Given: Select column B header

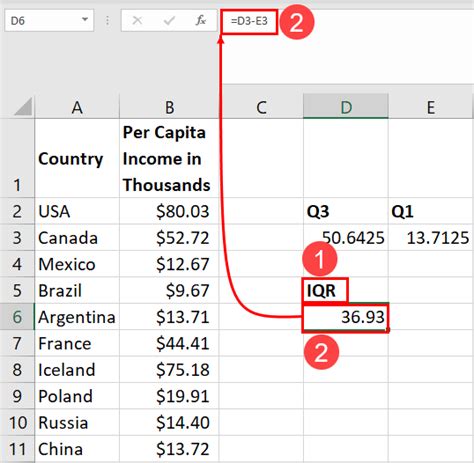Looking at the screenshot, I should click(x=169, y=107).
